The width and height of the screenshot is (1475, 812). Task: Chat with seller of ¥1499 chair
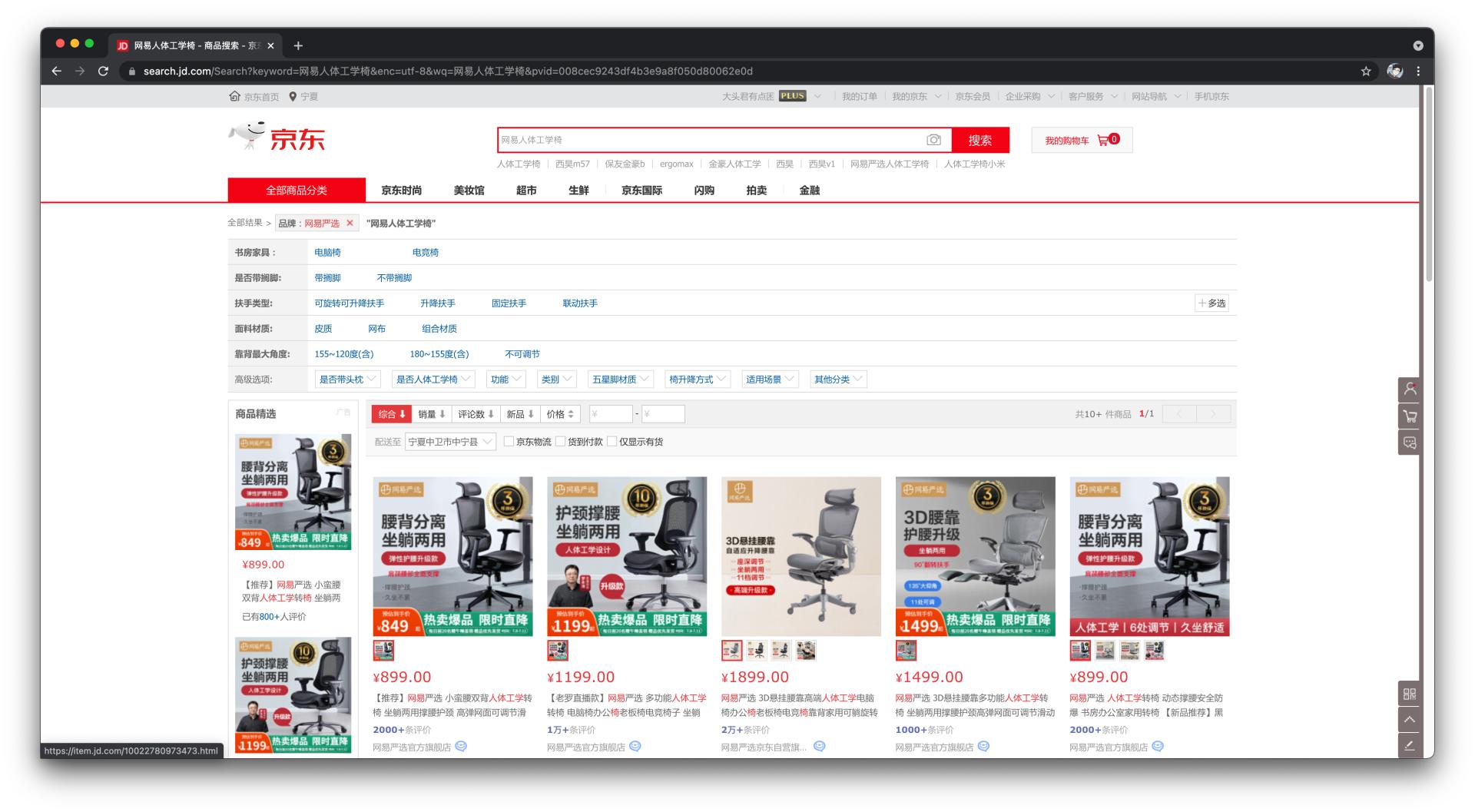(x=983, y=746)
